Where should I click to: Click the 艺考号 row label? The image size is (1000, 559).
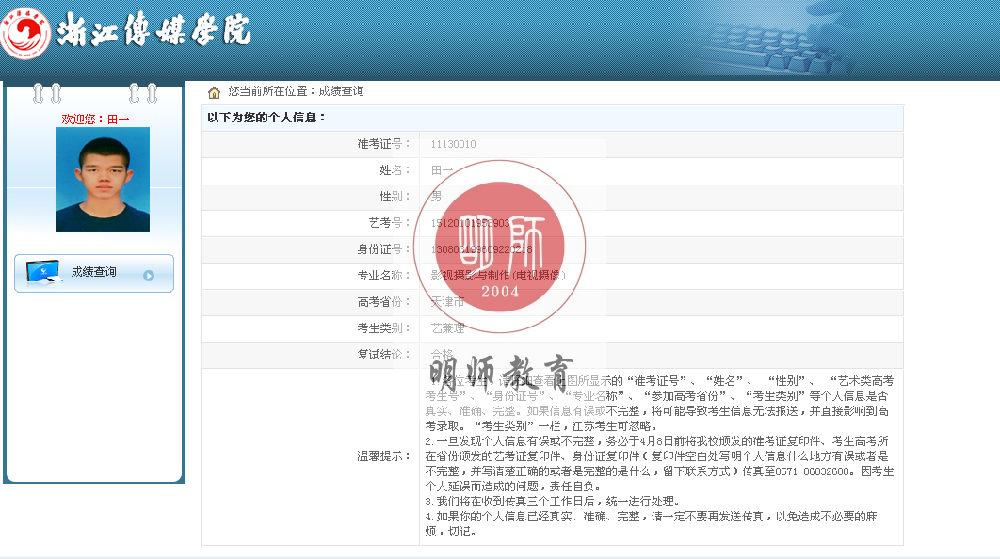click(x=389, y=222)
